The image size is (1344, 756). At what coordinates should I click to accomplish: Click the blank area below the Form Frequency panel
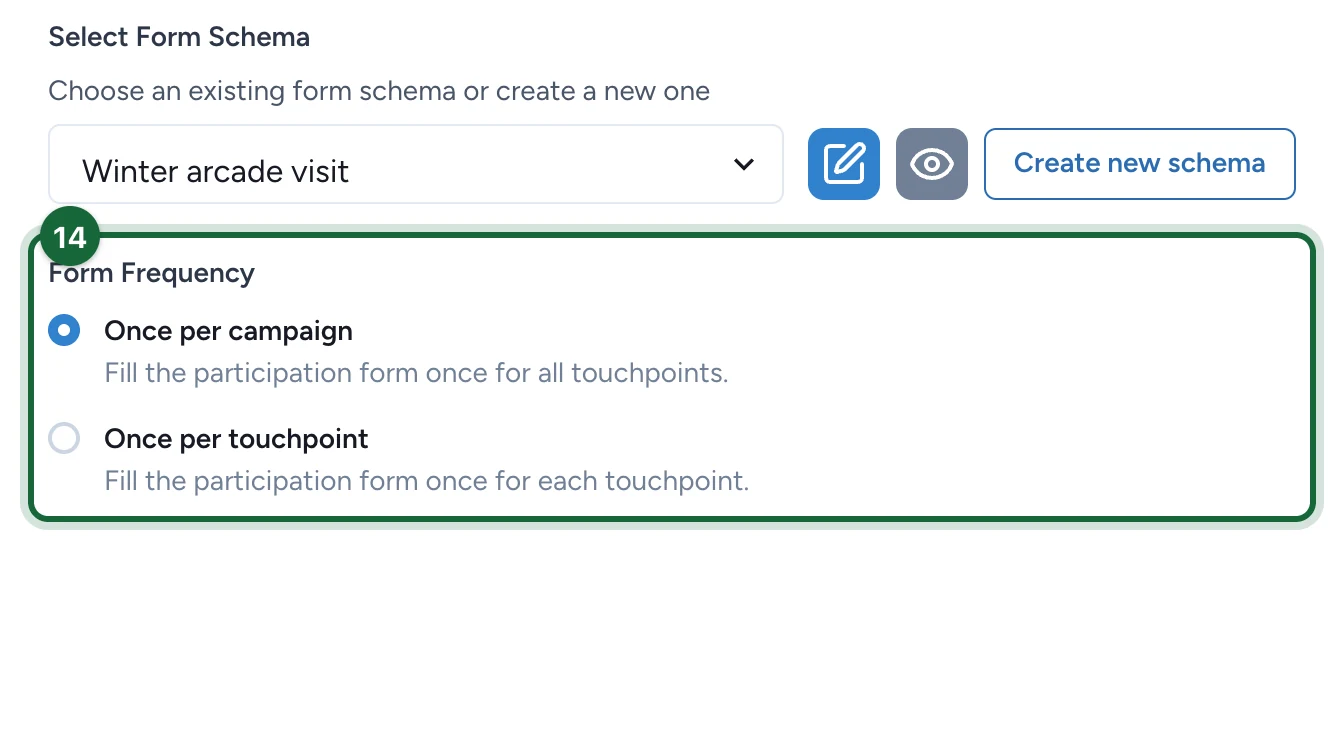pos(672,640)
